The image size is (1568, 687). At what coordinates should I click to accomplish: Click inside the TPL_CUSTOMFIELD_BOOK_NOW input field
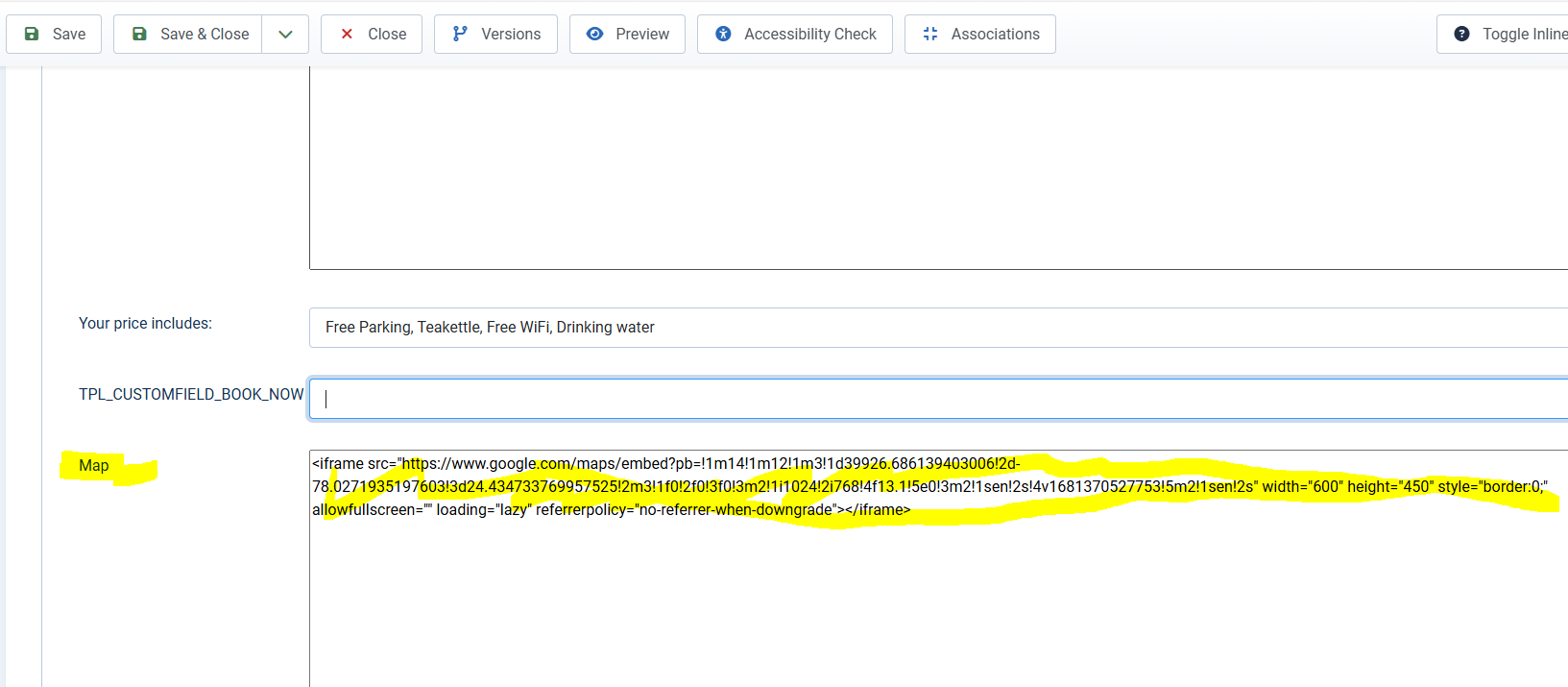(938, 399)
